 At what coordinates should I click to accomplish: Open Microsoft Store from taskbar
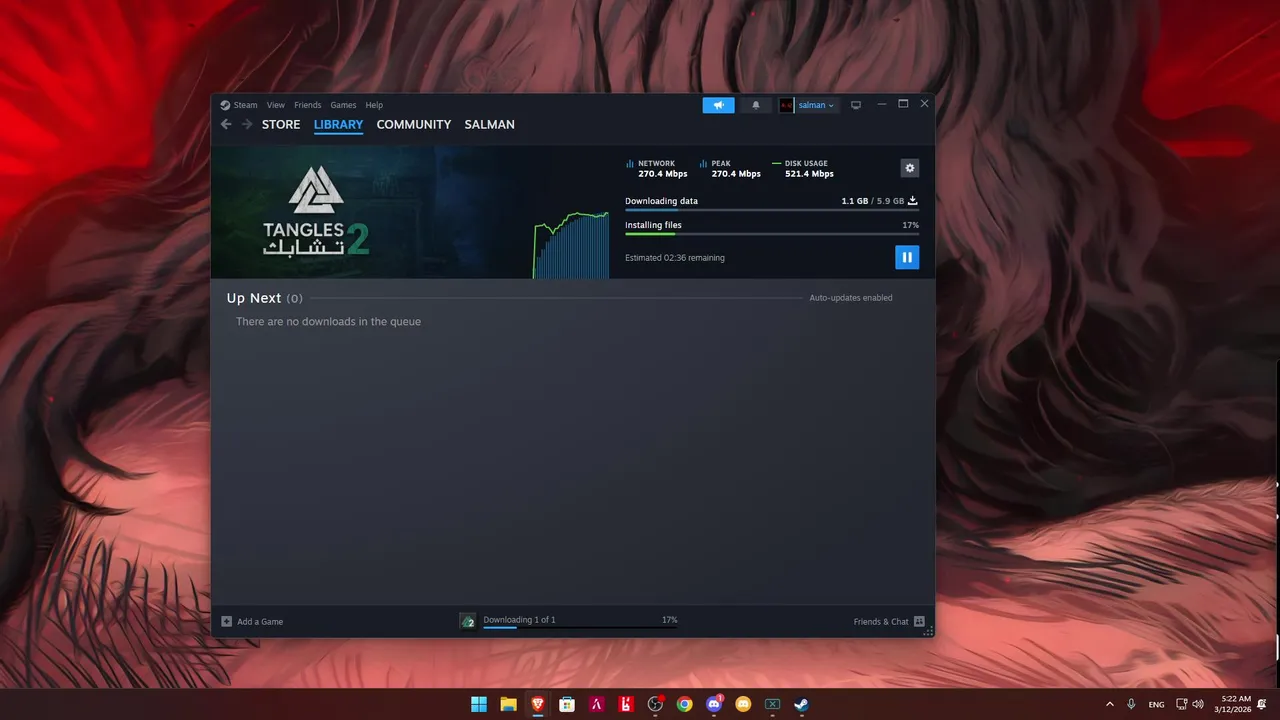(567, 704)
